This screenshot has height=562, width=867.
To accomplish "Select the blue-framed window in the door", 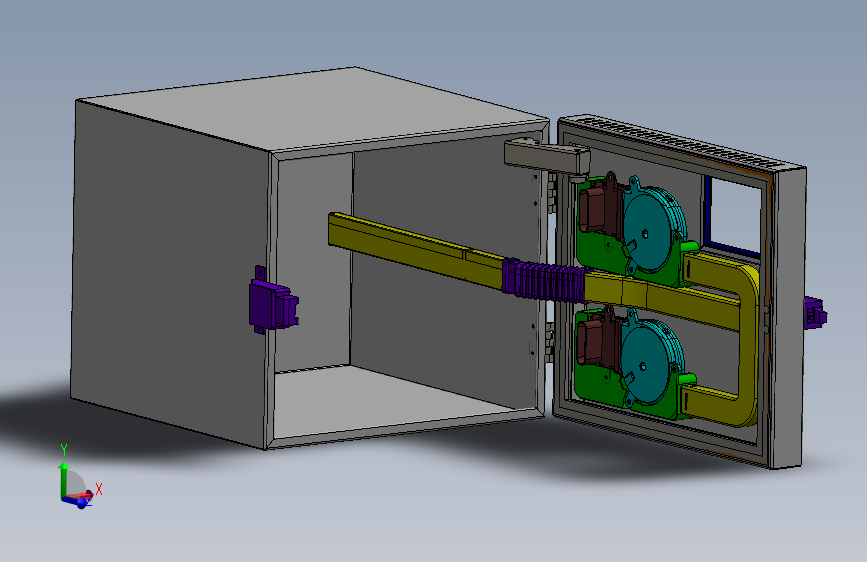I will 734,216.
